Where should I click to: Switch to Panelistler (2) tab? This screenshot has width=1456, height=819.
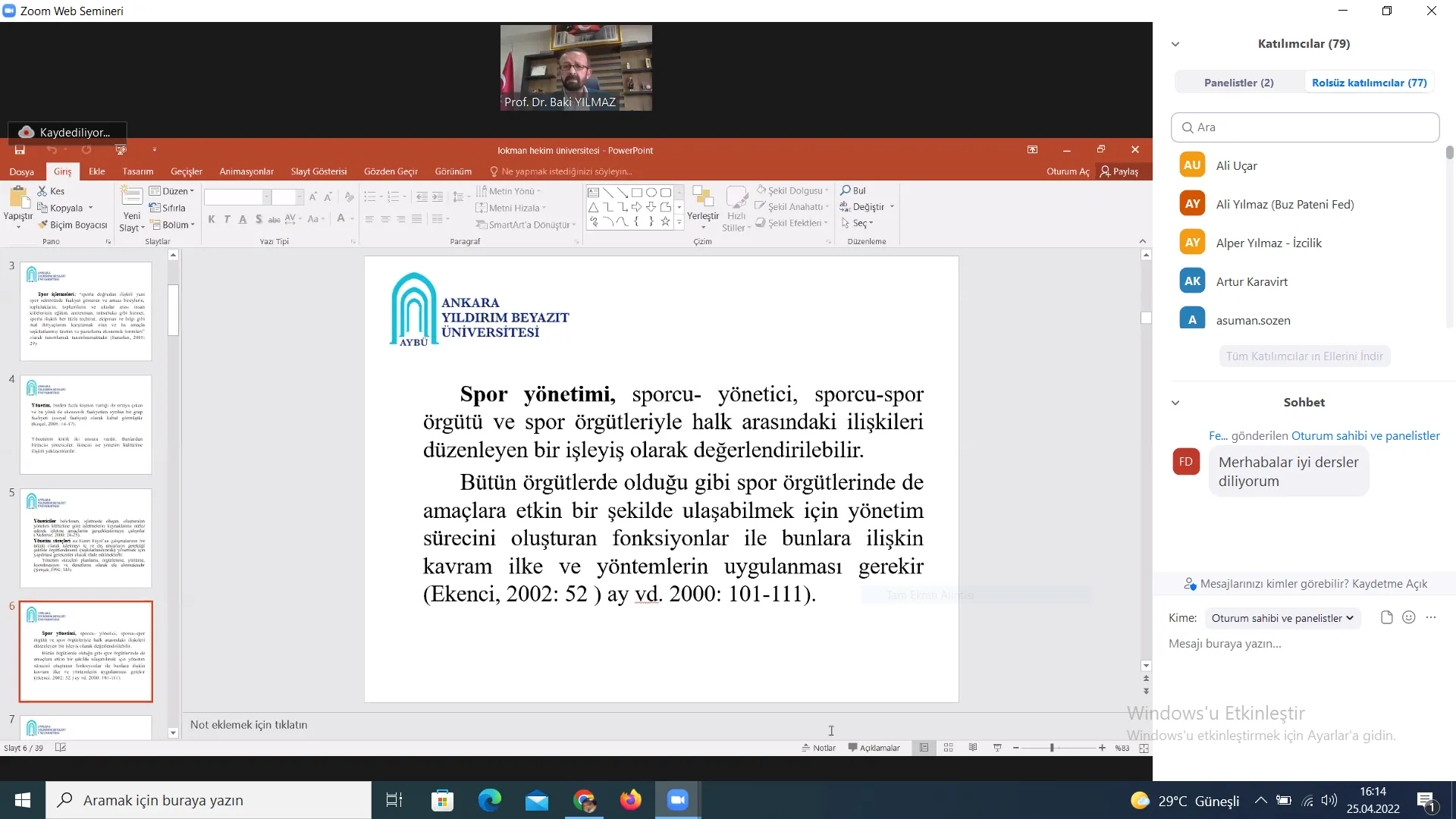tap(1238, 83)
